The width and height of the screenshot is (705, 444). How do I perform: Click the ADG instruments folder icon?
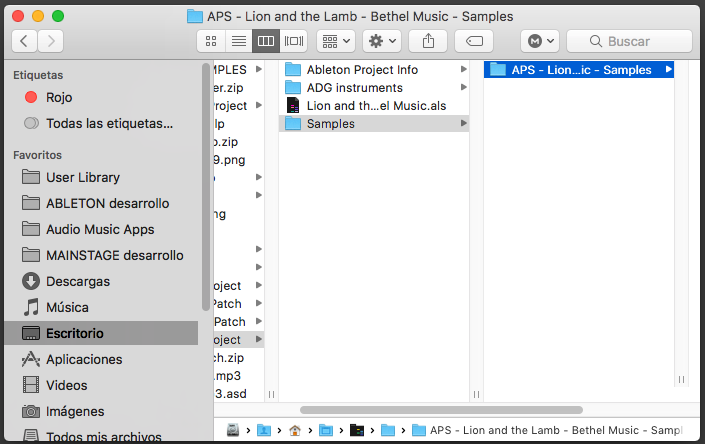click(x=293, y=87)
